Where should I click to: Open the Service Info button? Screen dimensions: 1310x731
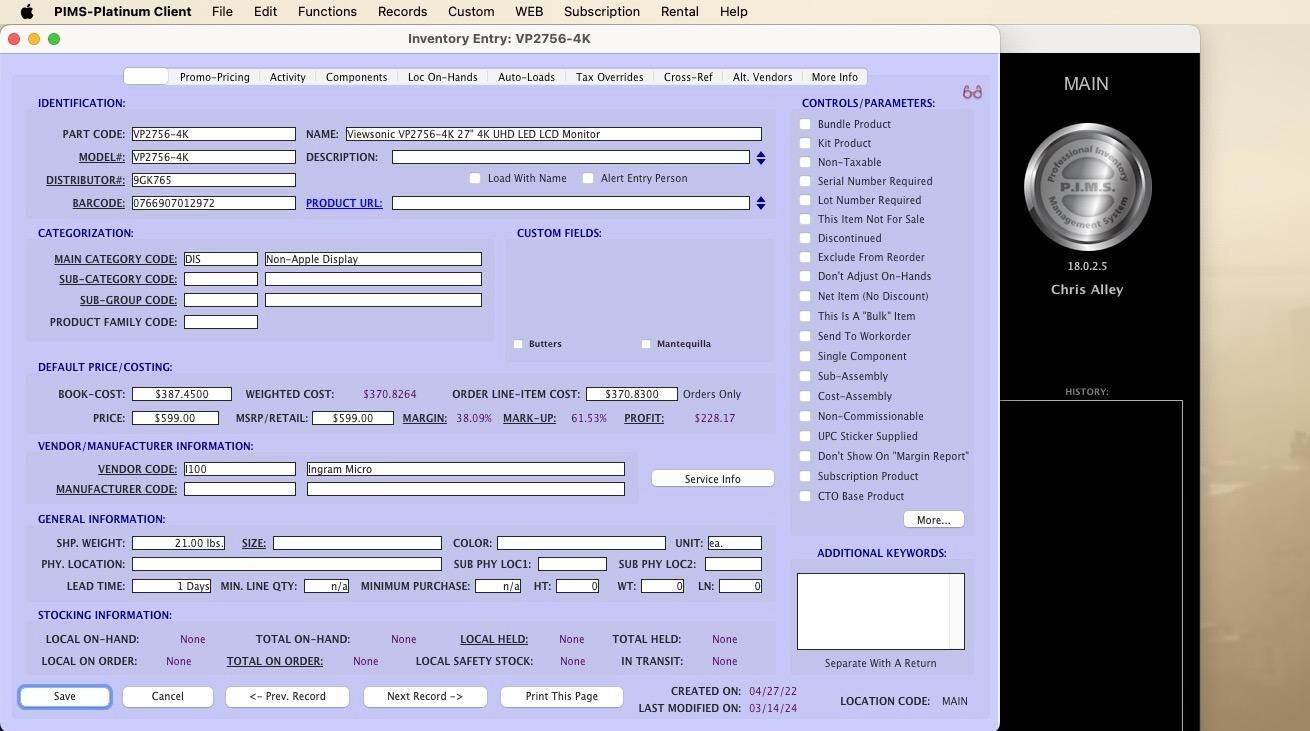click(x=713, y=479)
